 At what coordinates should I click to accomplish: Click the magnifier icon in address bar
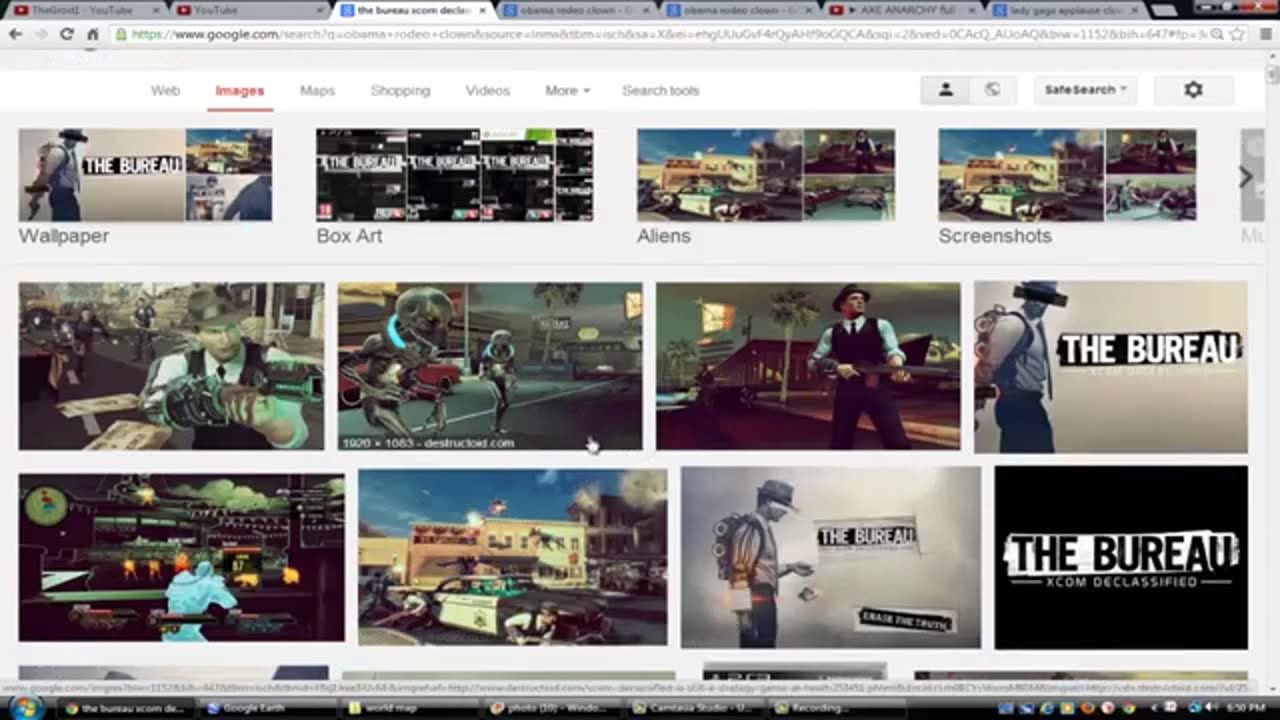click(1217, 34)
